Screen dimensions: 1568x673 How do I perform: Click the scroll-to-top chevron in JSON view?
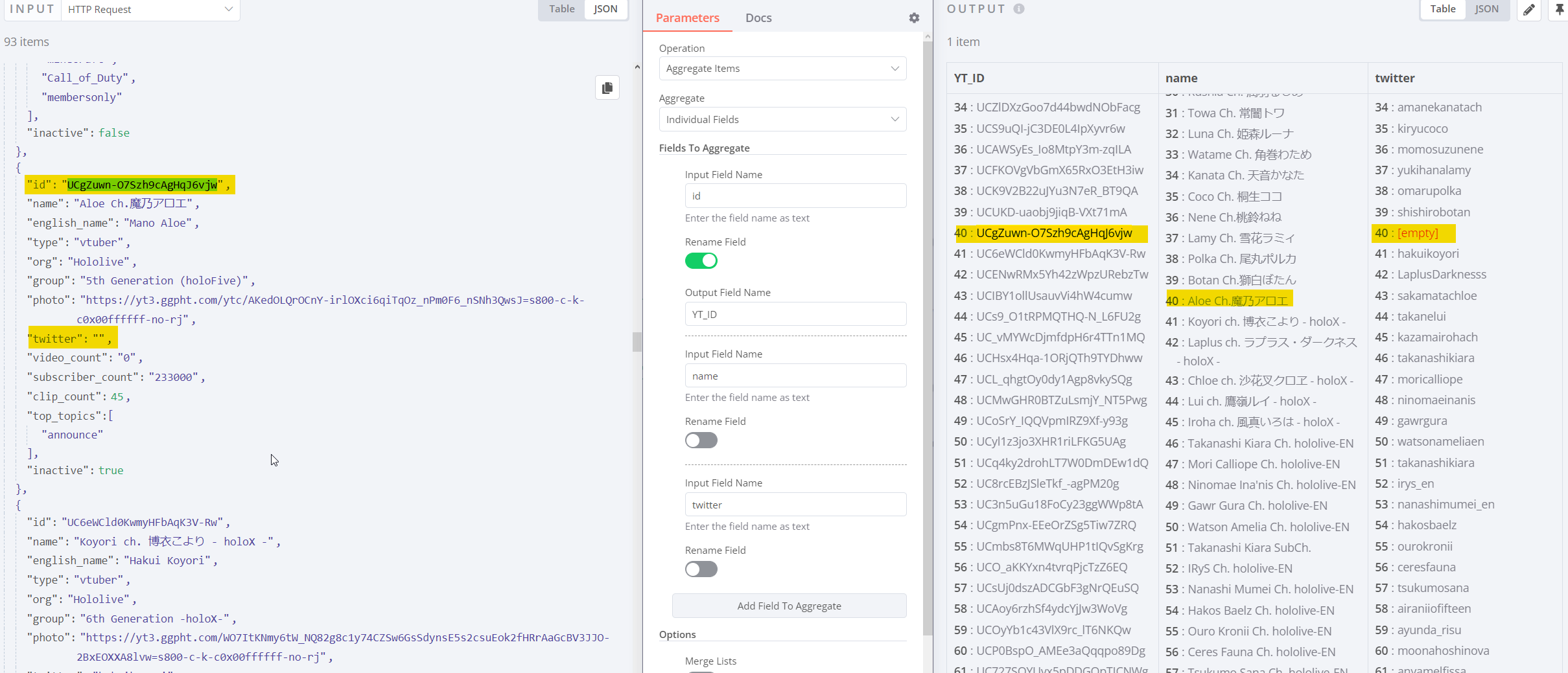coord(637,67)
